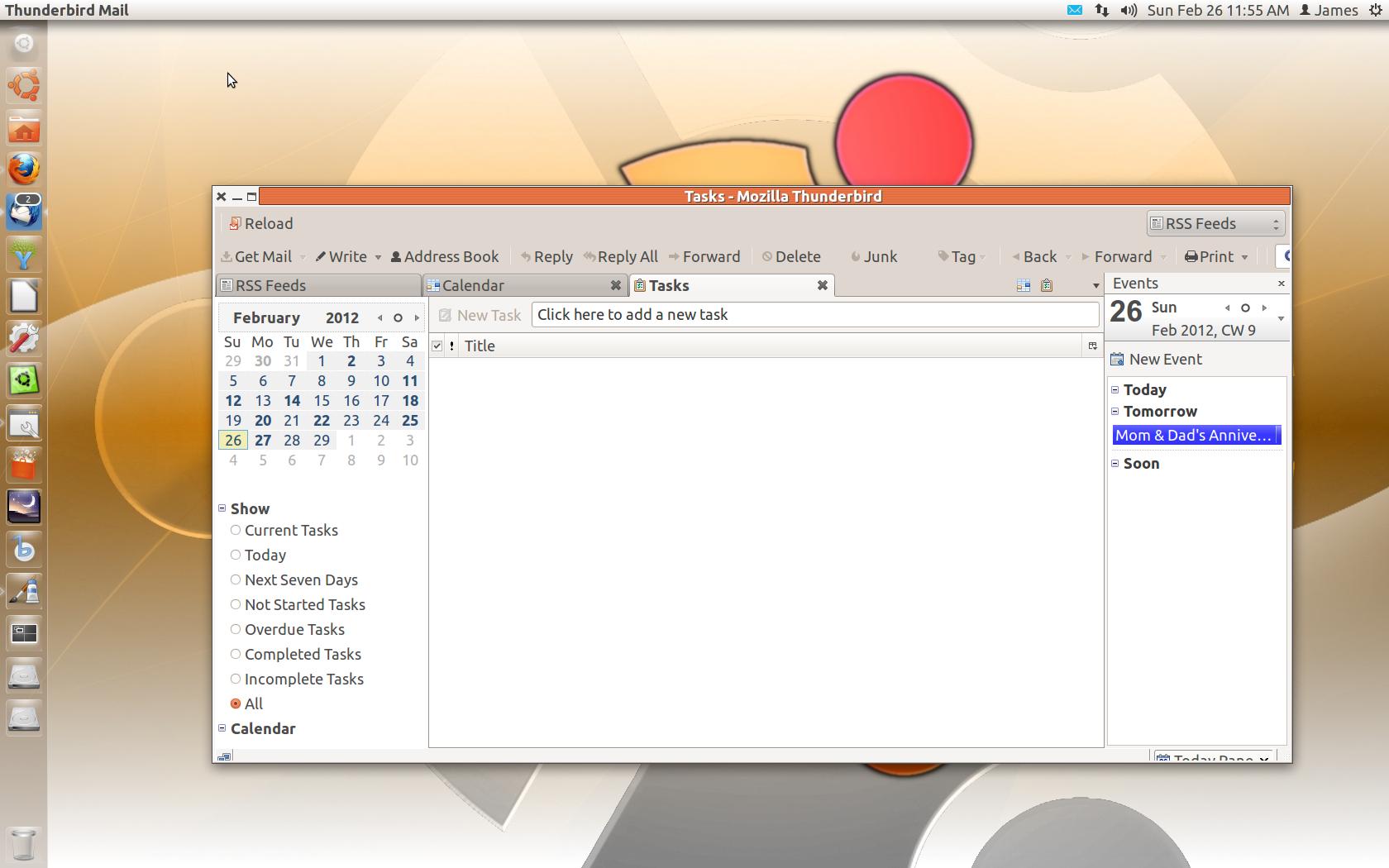
Task: Go to previous month in mini calendar
Action: point(379,318)
